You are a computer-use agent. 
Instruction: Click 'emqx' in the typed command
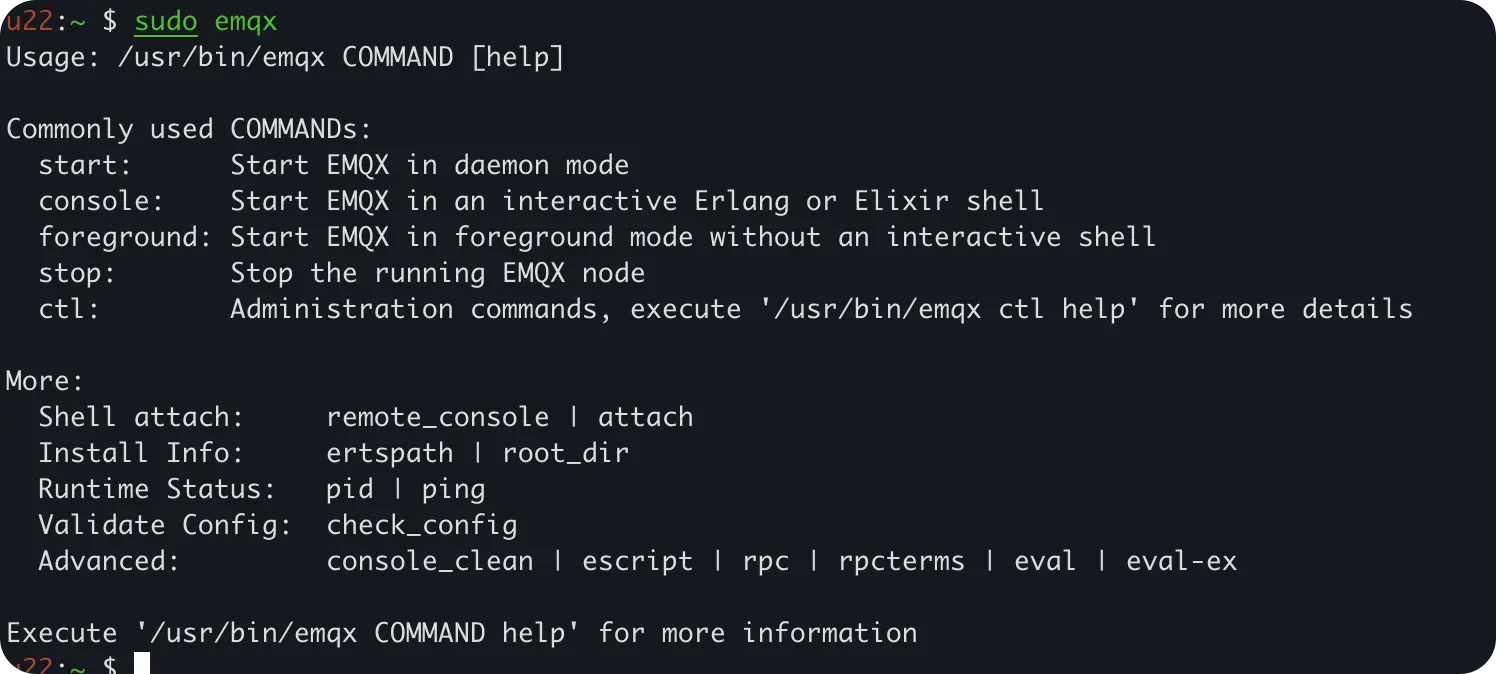[246, 21]
